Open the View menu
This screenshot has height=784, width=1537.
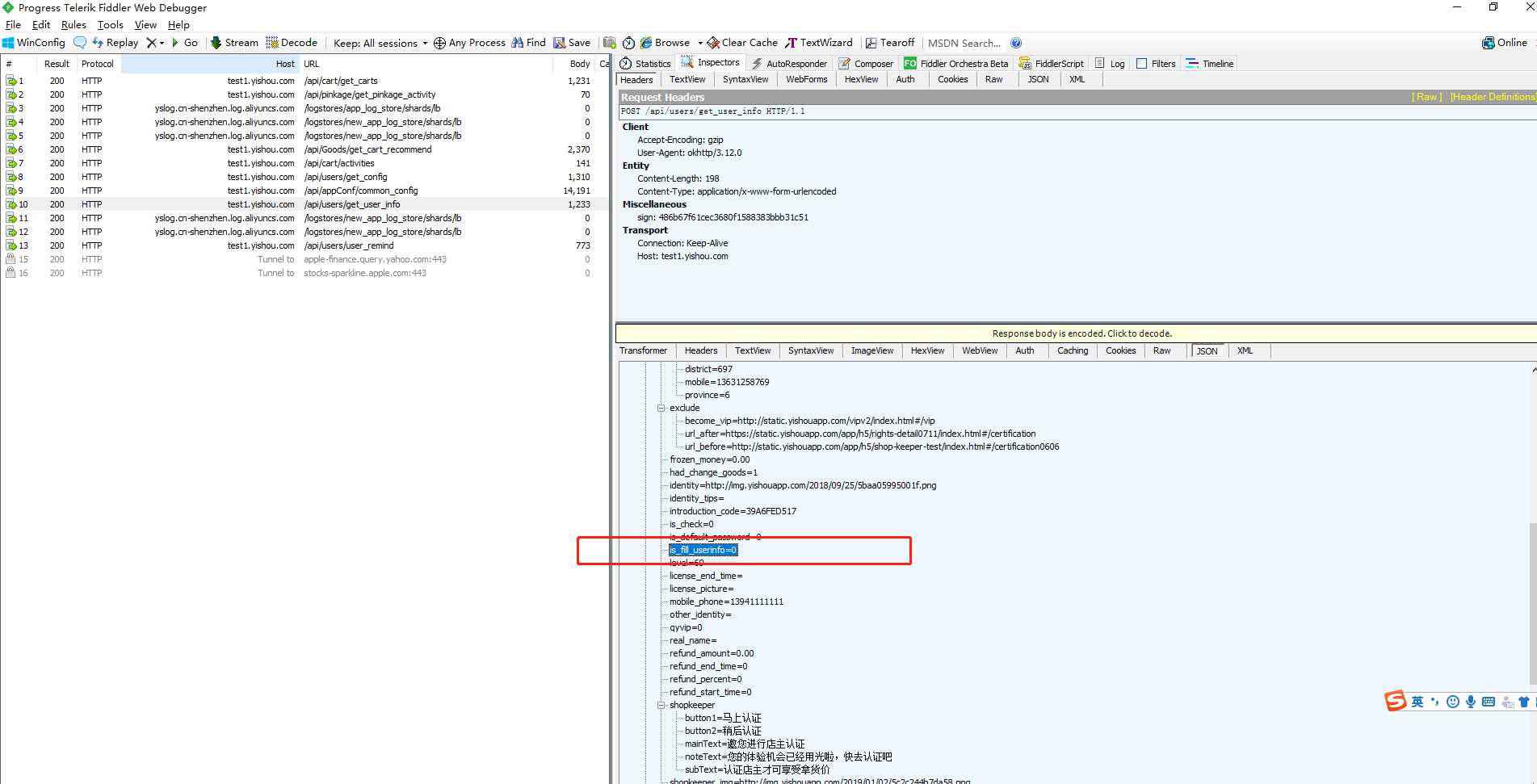click(x=145, y=25)
